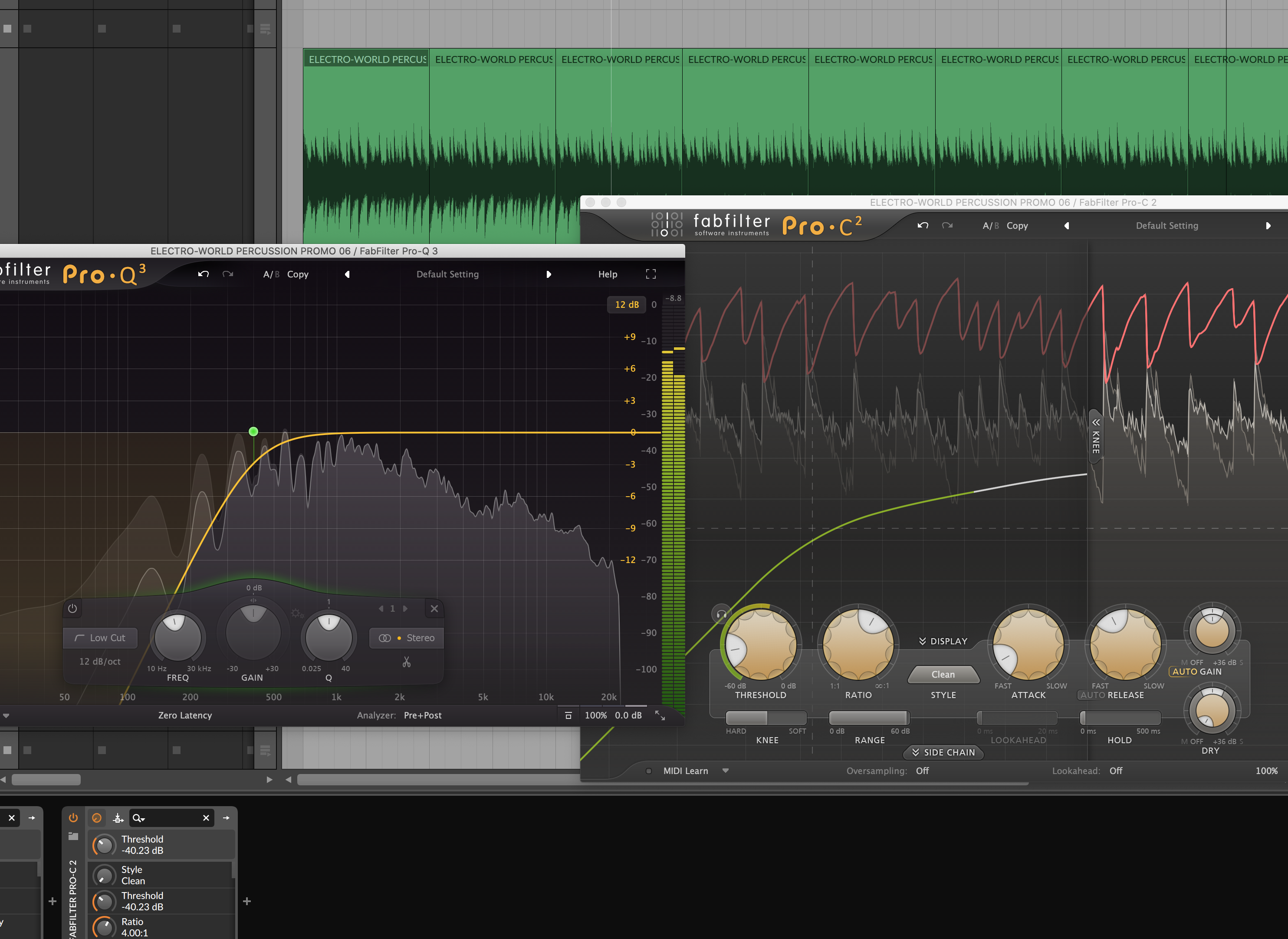Click the green EQ band node

tap(253, 432)
